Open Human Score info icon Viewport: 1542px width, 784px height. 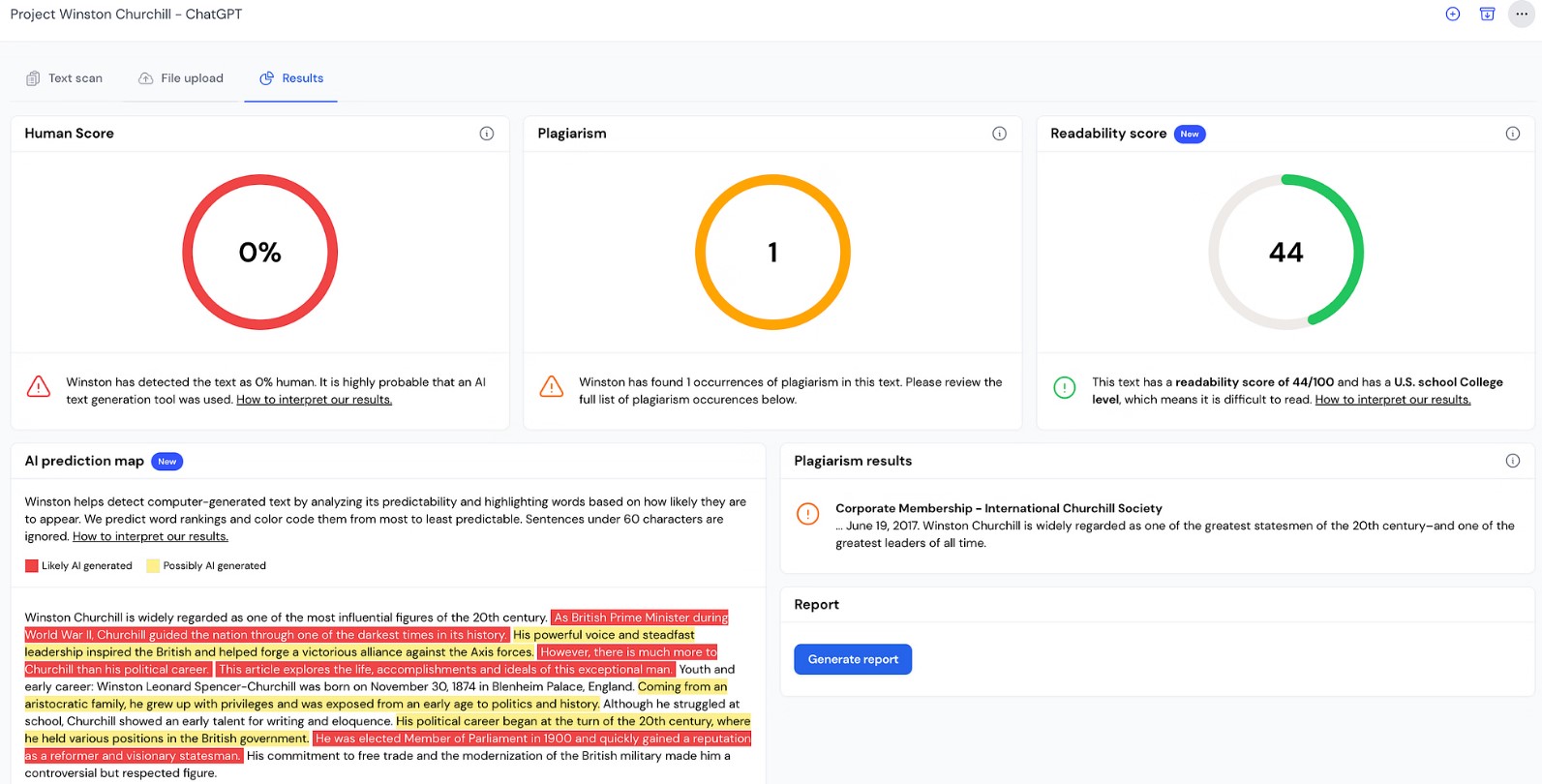[x=487, y=134]
